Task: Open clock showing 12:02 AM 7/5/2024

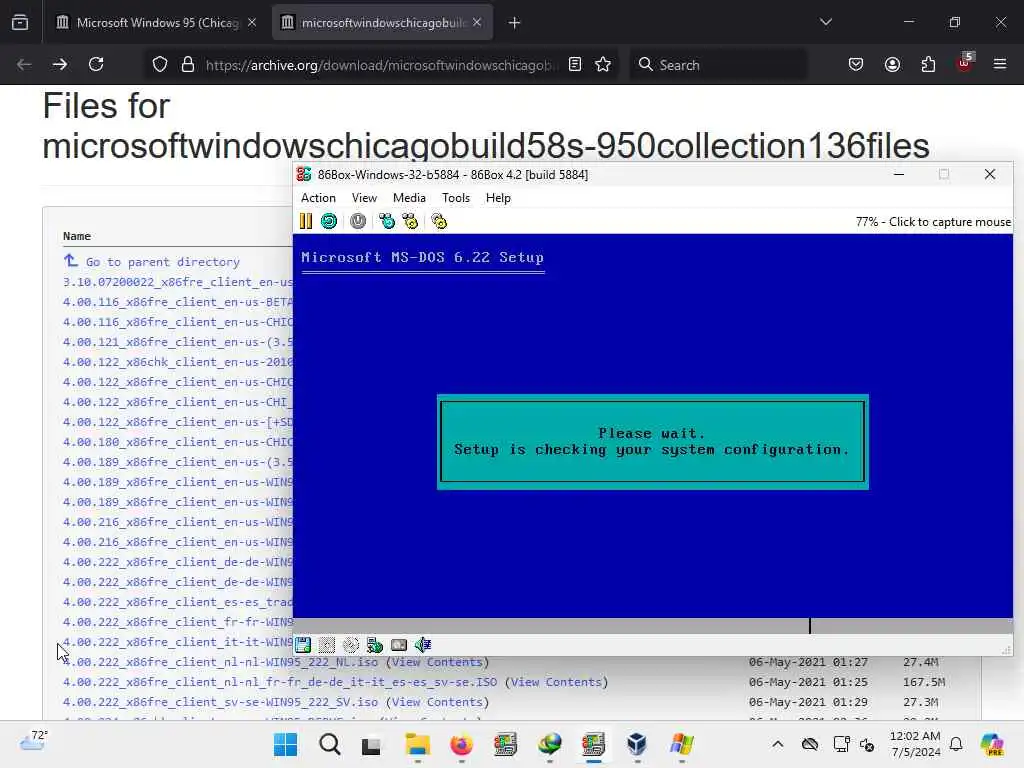Action: [915, 744]
